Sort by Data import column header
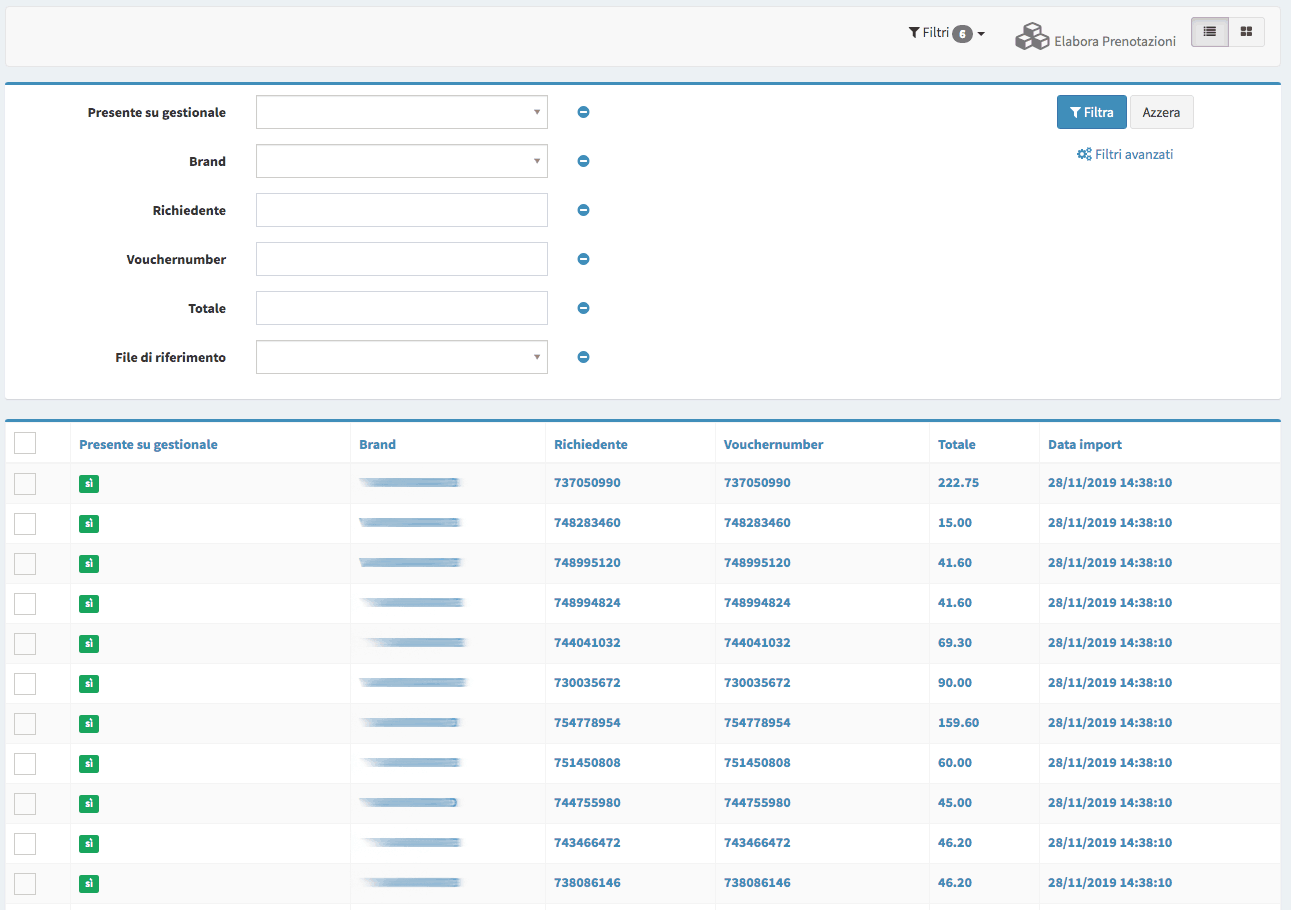 [x=1085, y=444]
